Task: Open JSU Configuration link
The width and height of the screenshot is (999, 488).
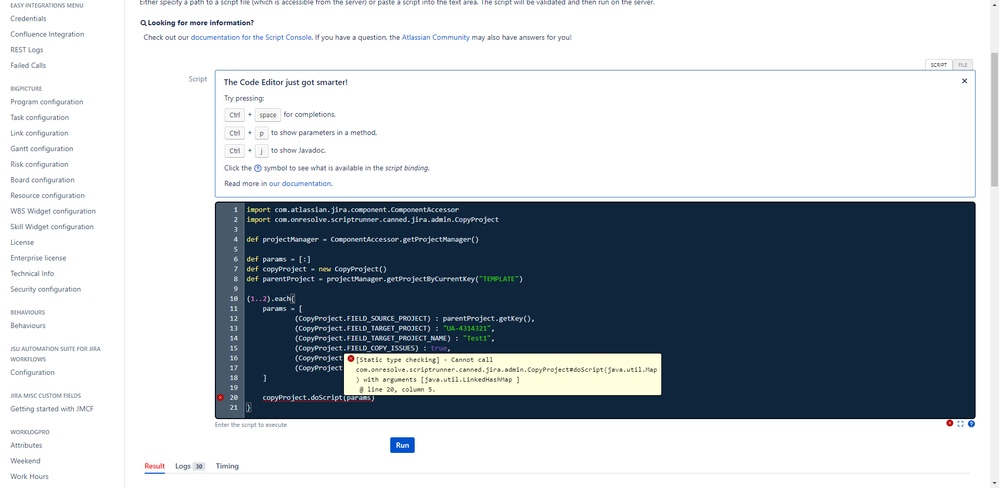Action: pyautogui.click(x=32, y=373)
